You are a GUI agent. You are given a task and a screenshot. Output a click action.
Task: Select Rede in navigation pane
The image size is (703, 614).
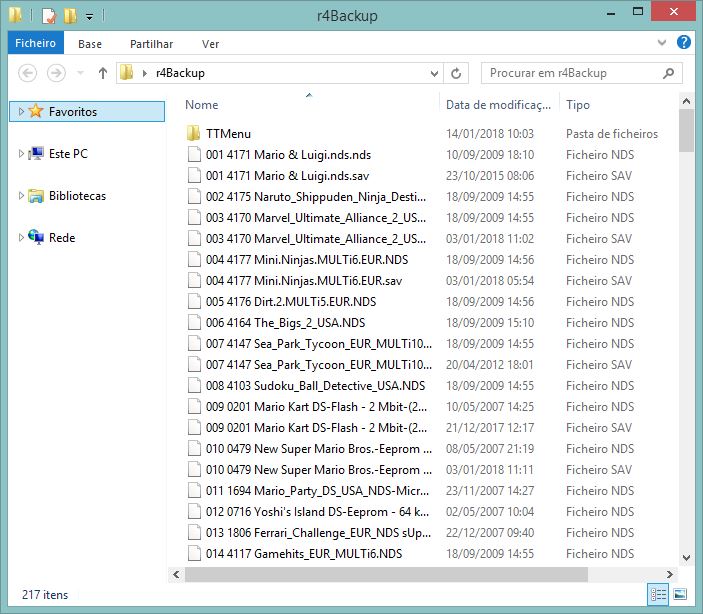(62, 238)
